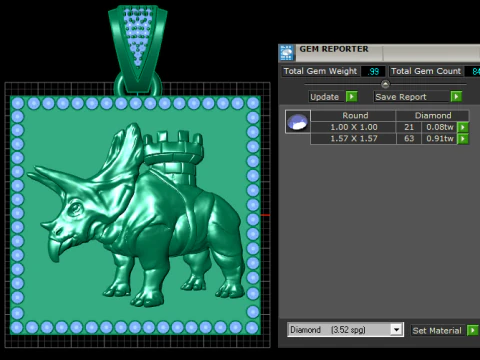
Task: Click the Set Material button
Action: click(x=438, y=330)
